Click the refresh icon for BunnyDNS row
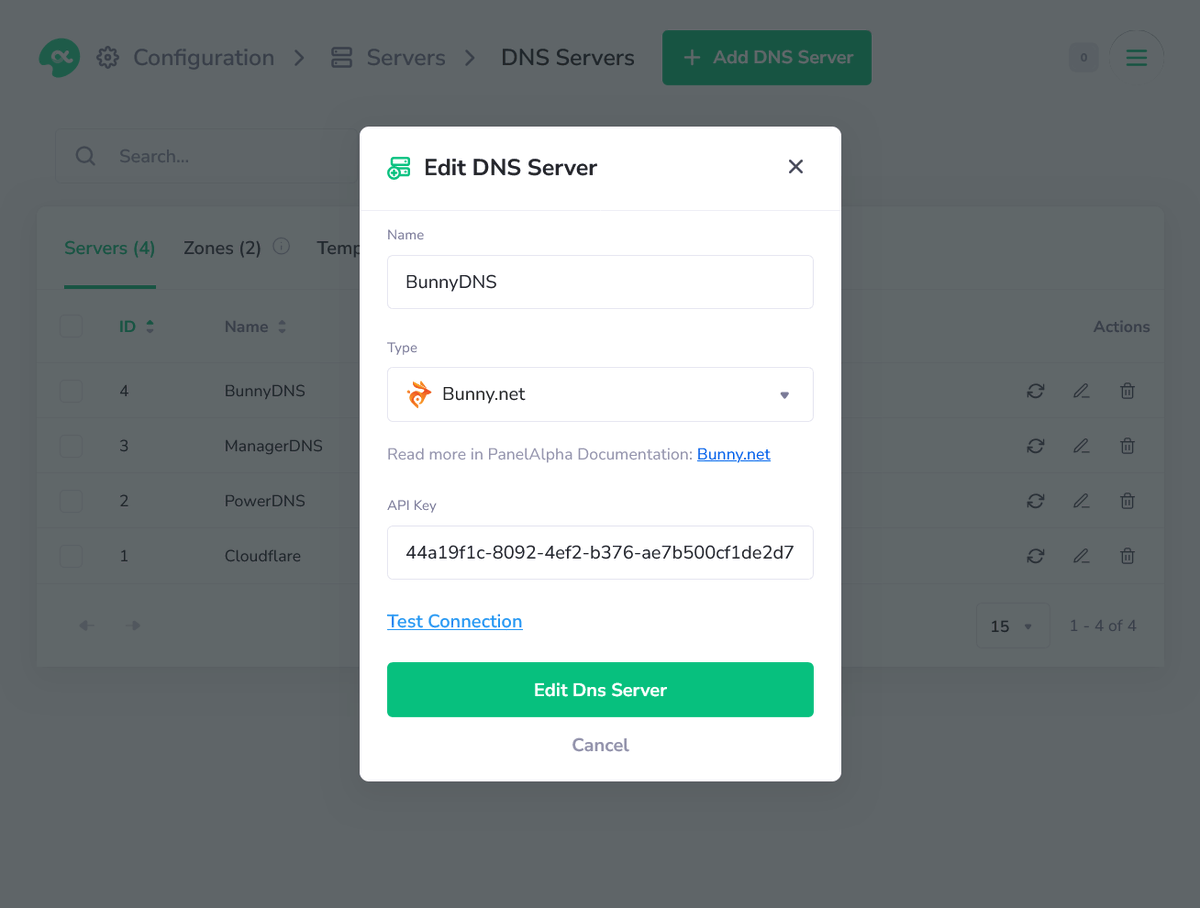Image resolution: width=1200 pixels, height=908 pixels. (x=1035, y=391)
